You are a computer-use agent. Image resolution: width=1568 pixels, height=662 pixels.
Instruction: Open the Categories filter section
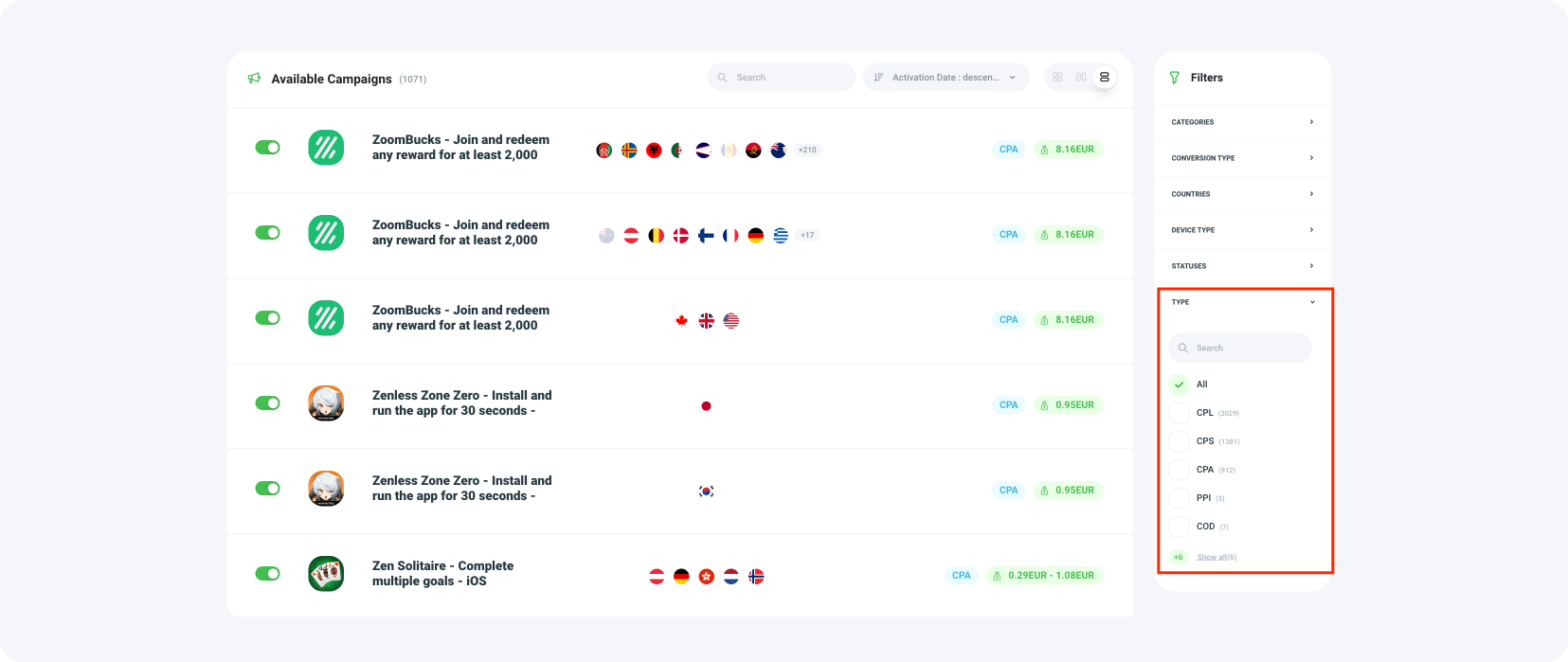click(x=1242, y=122)
